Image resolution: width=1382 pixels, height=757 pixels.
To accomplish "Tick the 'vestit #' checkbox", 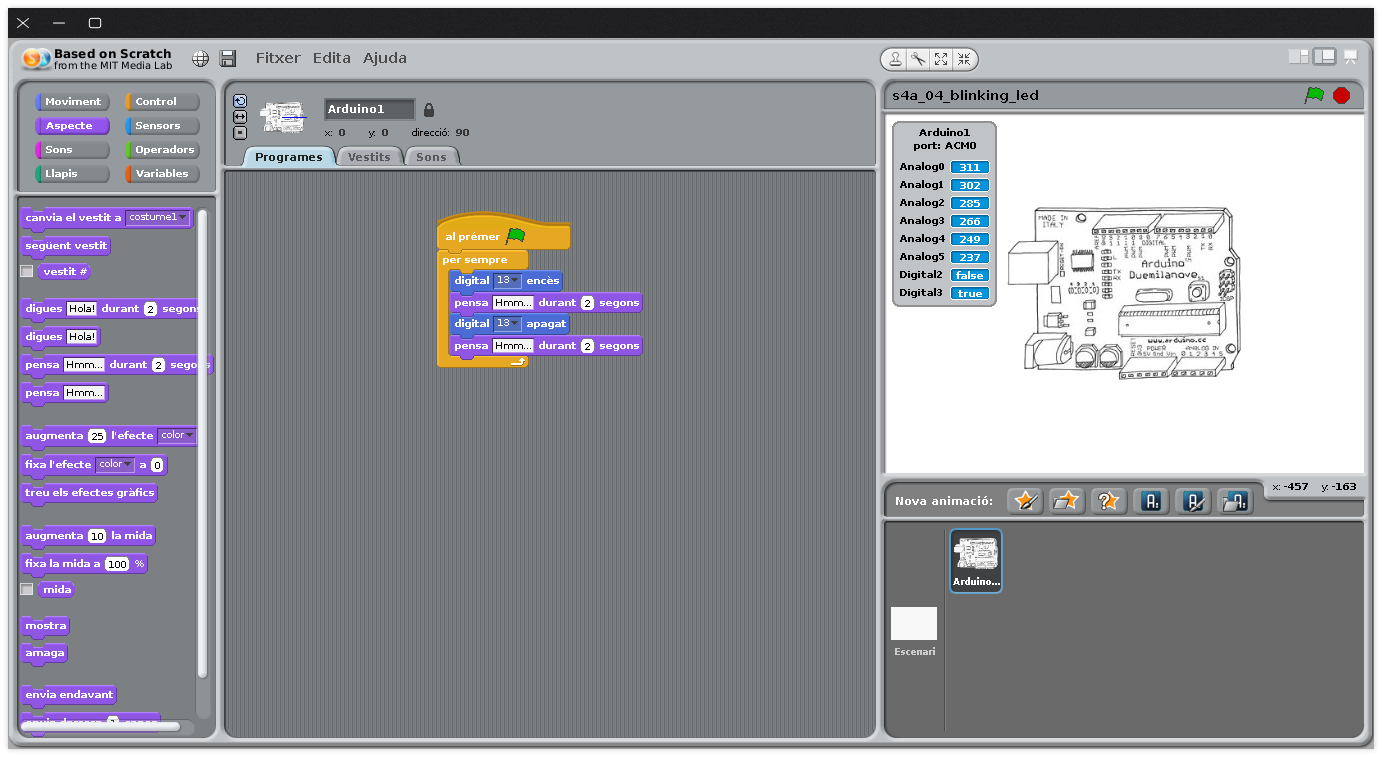I will [27, 271].
